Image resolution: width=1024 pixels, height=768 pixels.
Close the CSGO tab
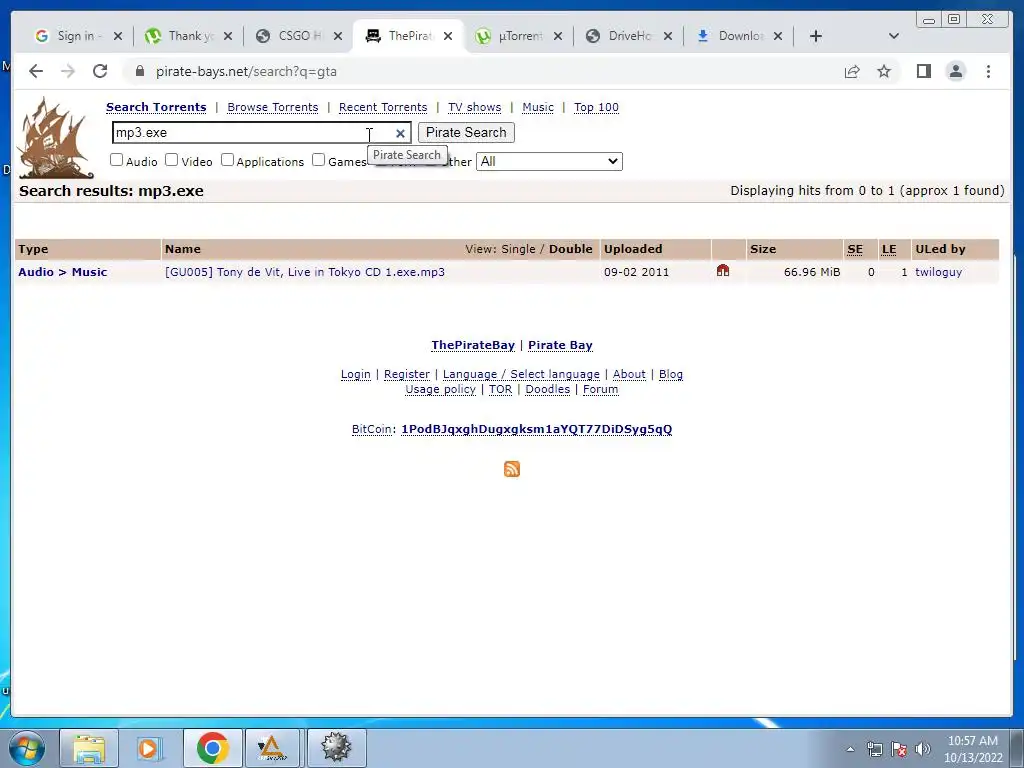[x=338, y=36]
